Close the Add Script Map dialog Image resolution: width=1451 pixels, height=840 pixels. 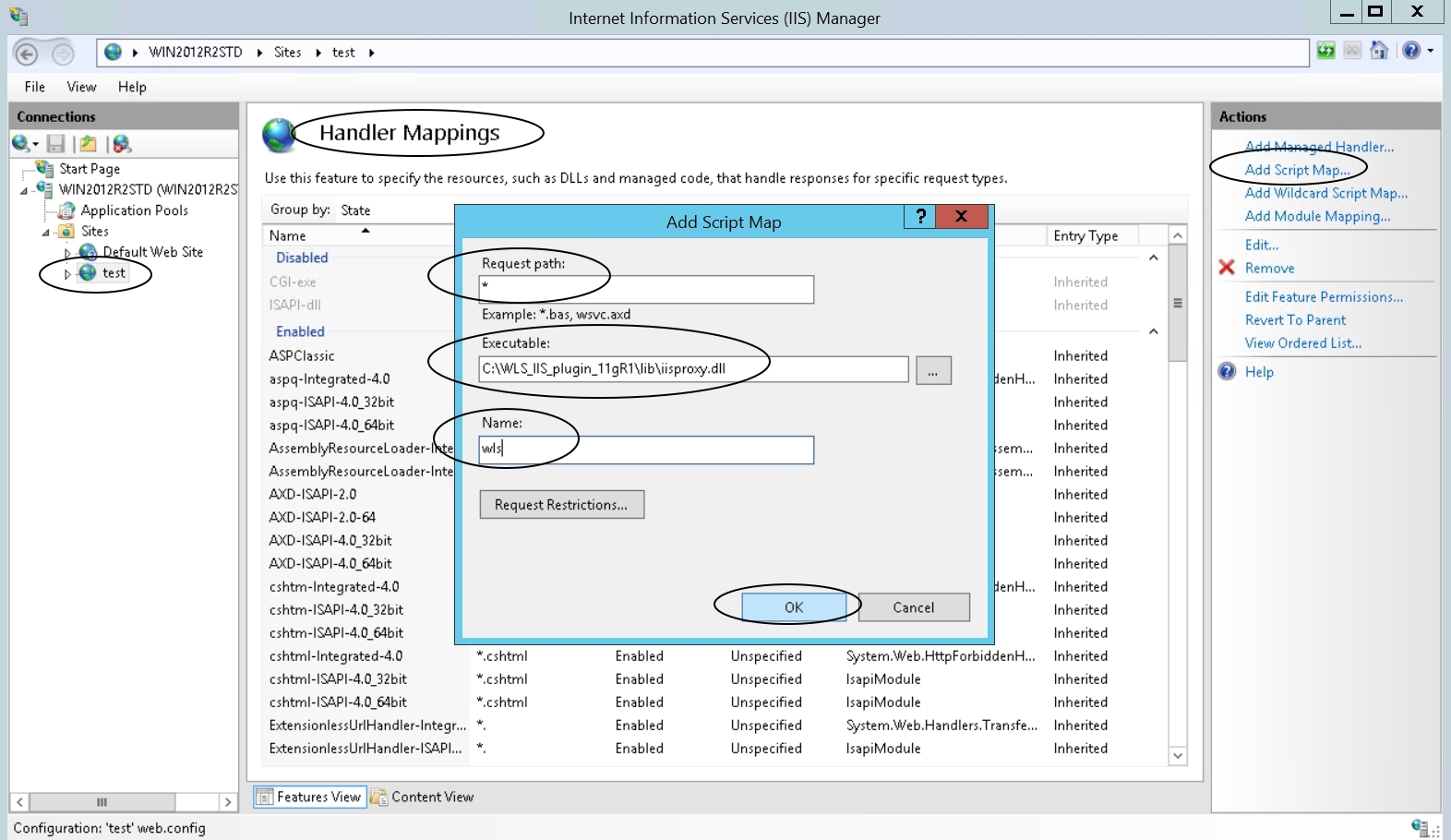[961, 216]
